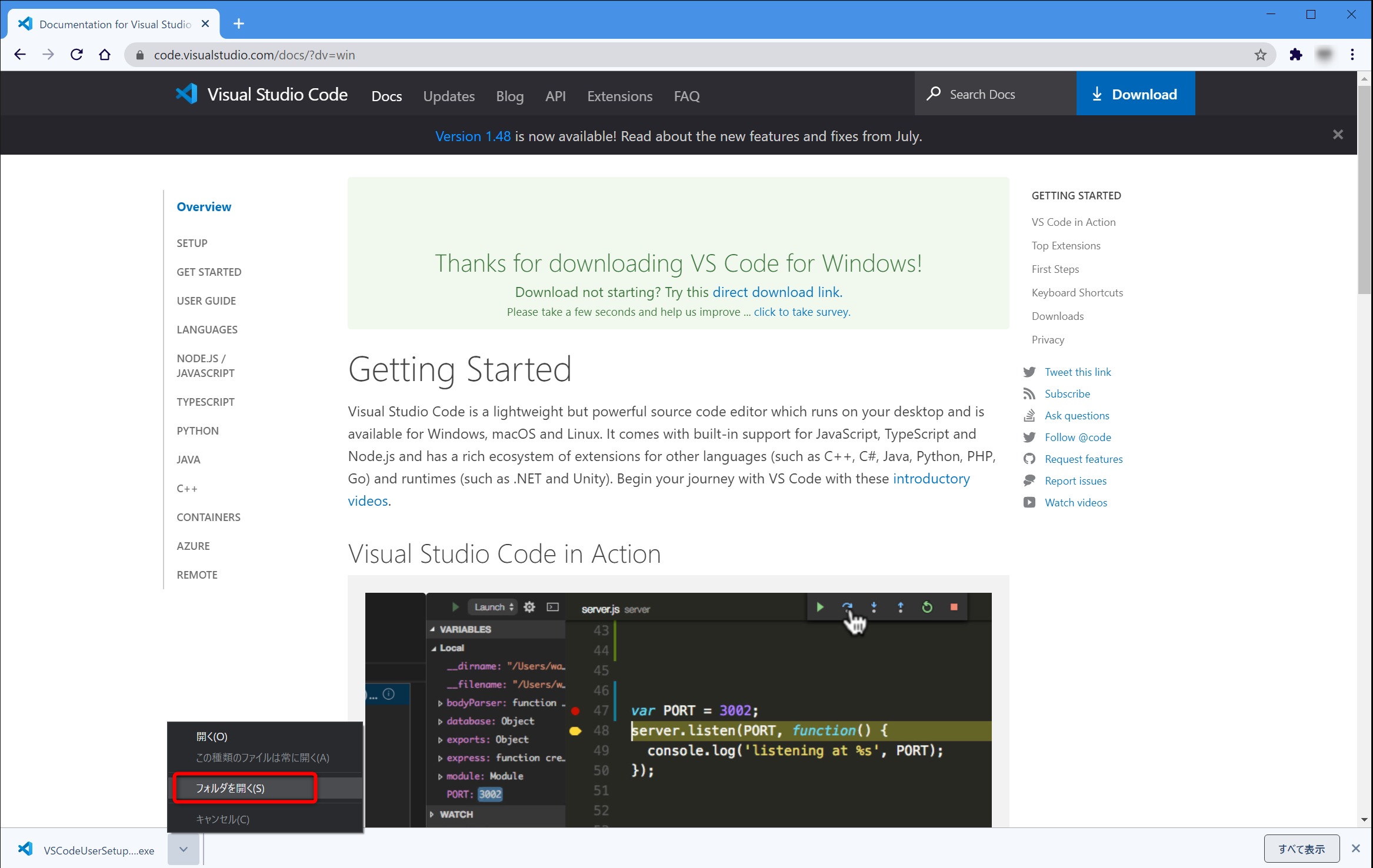Click the GitHub Request features icon
The width and height of the screenshot is (1373, 868).
[1029, 459]
